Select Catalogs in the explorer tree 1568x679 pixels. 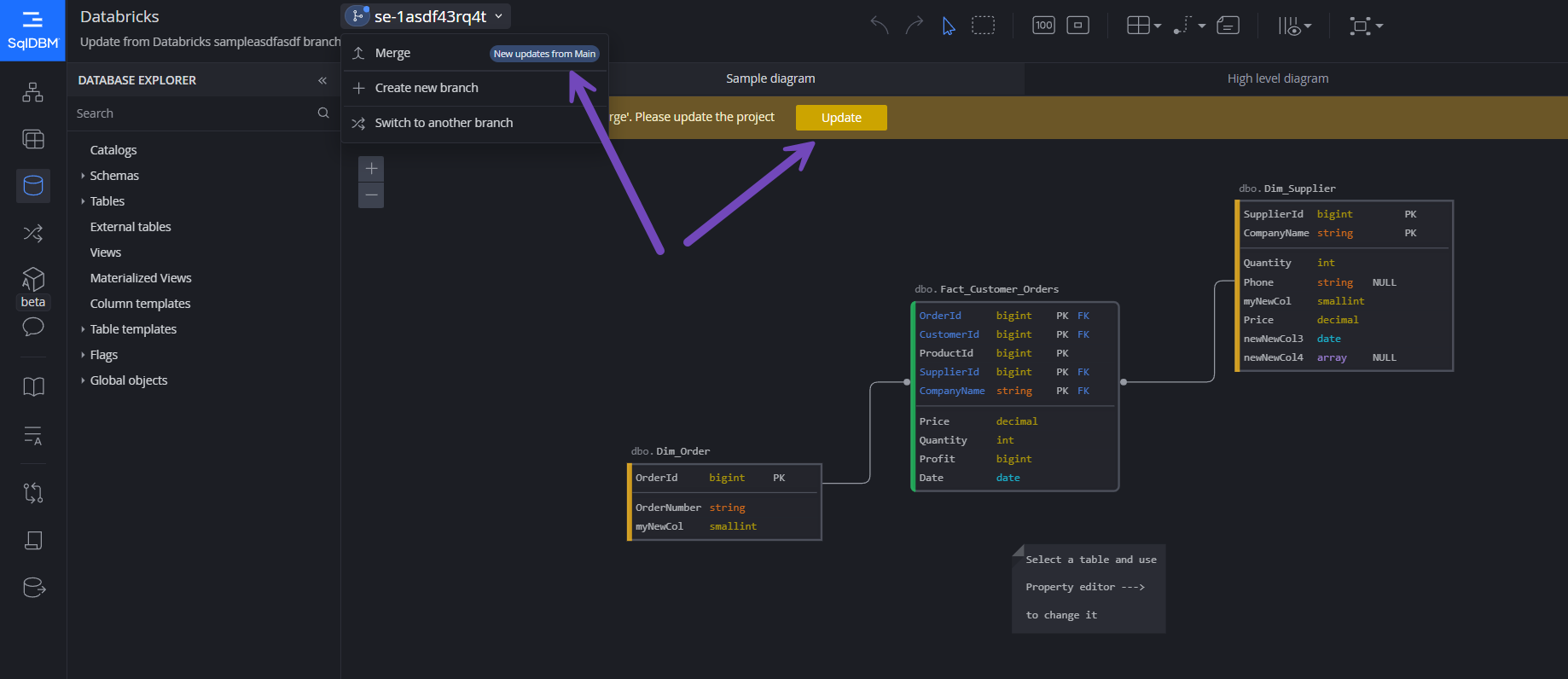coord(113,150)
